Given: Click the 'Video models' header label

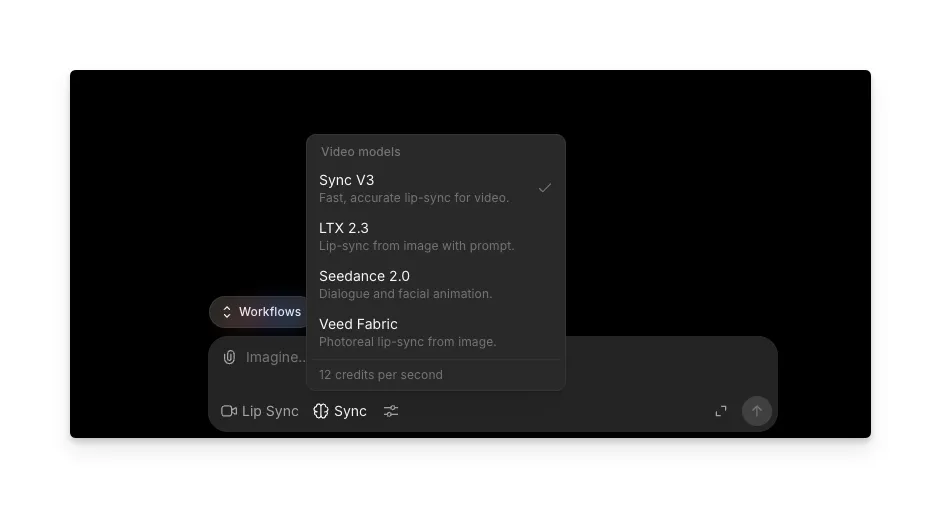Looking at the screenshot, I should pos(360,152).
